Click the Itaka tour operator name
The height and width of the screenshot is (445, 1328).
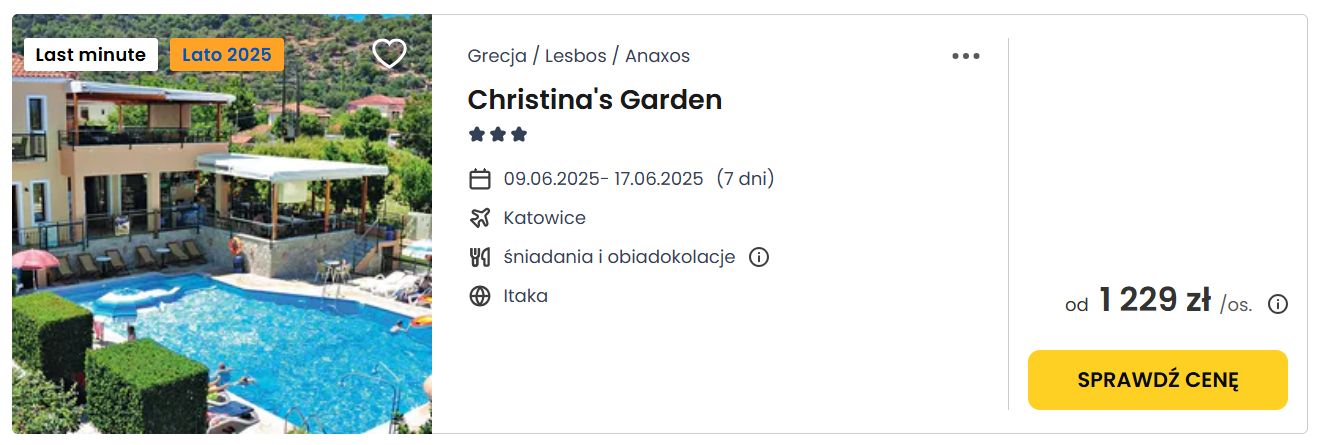pos(526,296)
